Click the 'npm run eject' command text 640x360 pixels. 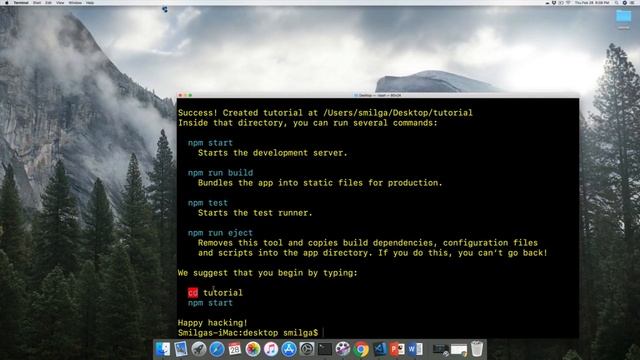tap(220, 233)
